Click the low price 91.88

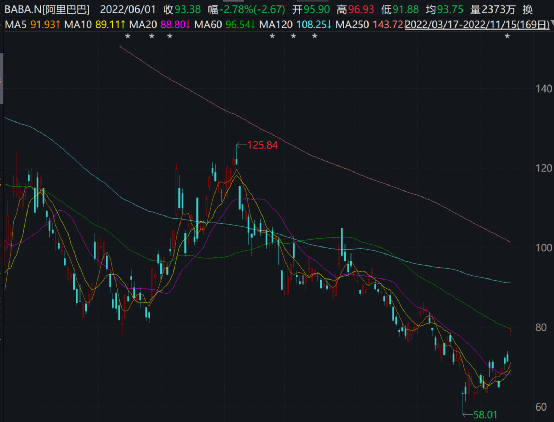[405, 9]
